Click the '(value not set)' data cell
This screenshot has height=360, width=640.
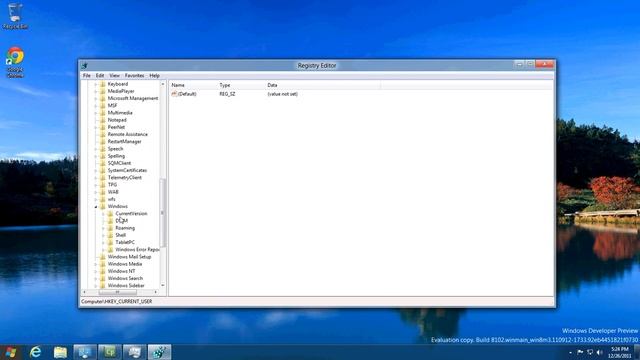click(x=282, y=94)
